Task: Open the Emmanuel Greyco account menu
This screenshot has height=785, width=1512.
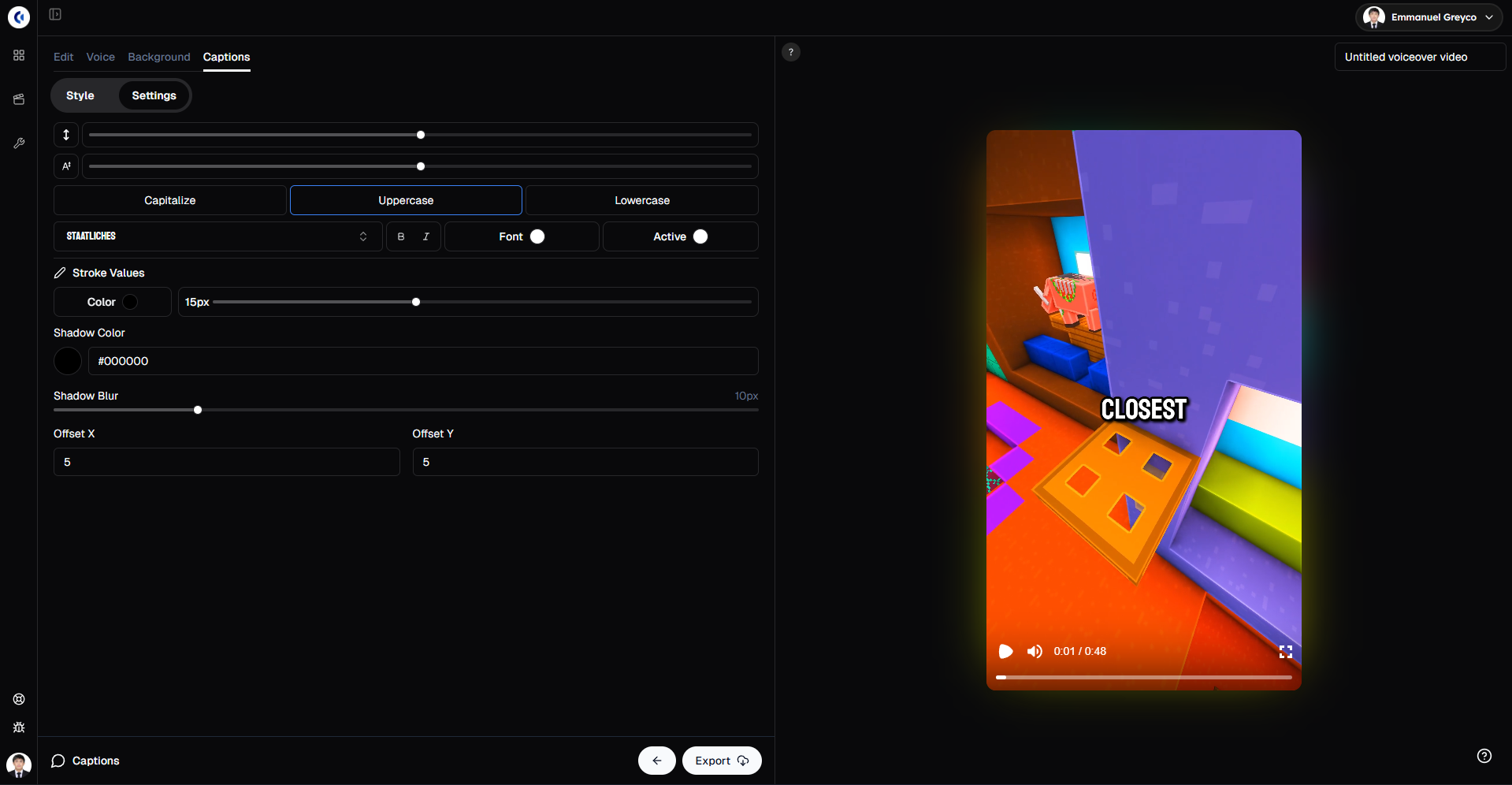Action: pos(1428,17)
